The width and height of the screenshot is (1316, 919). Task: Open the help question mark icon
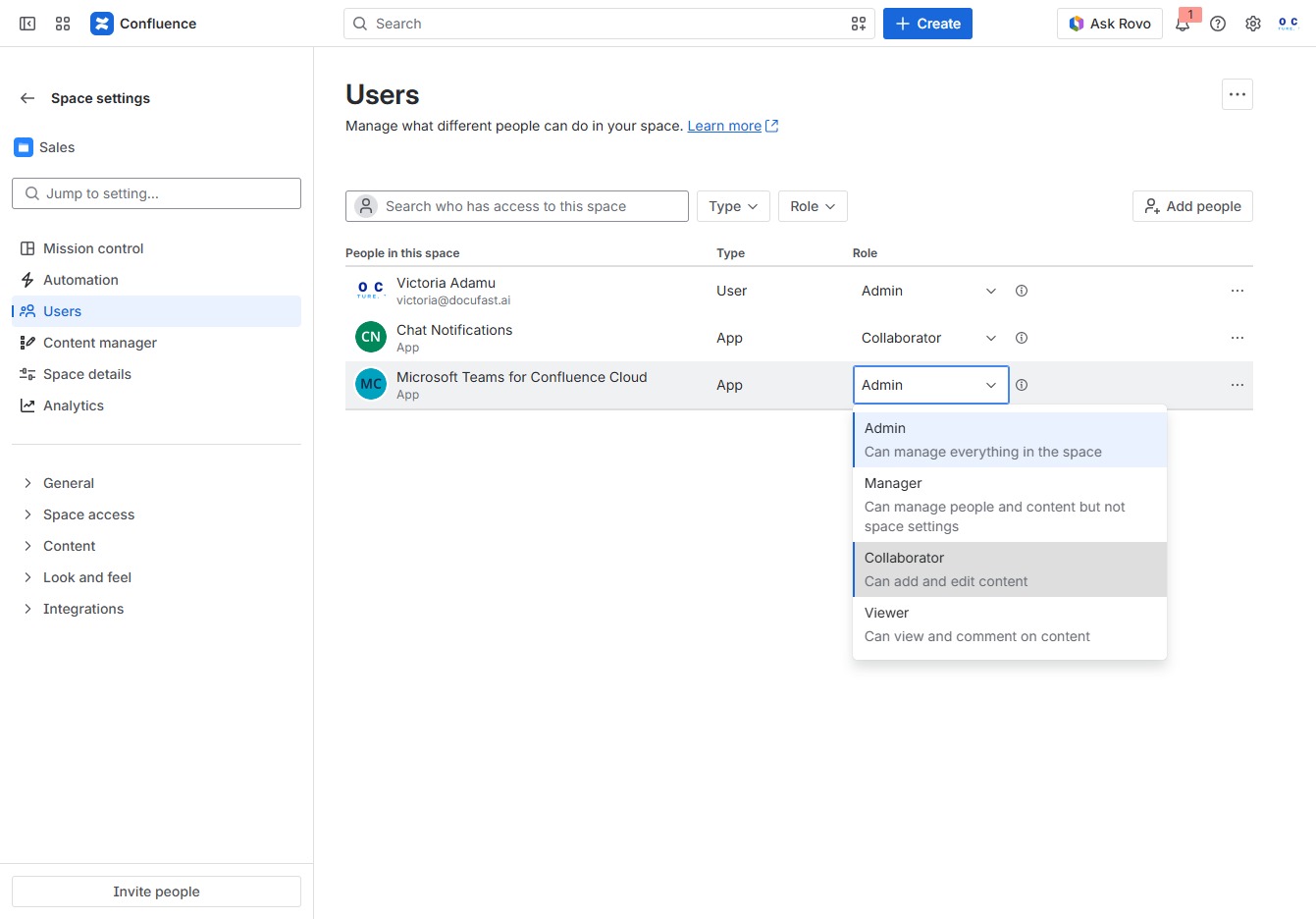(x=1218, y=24)
